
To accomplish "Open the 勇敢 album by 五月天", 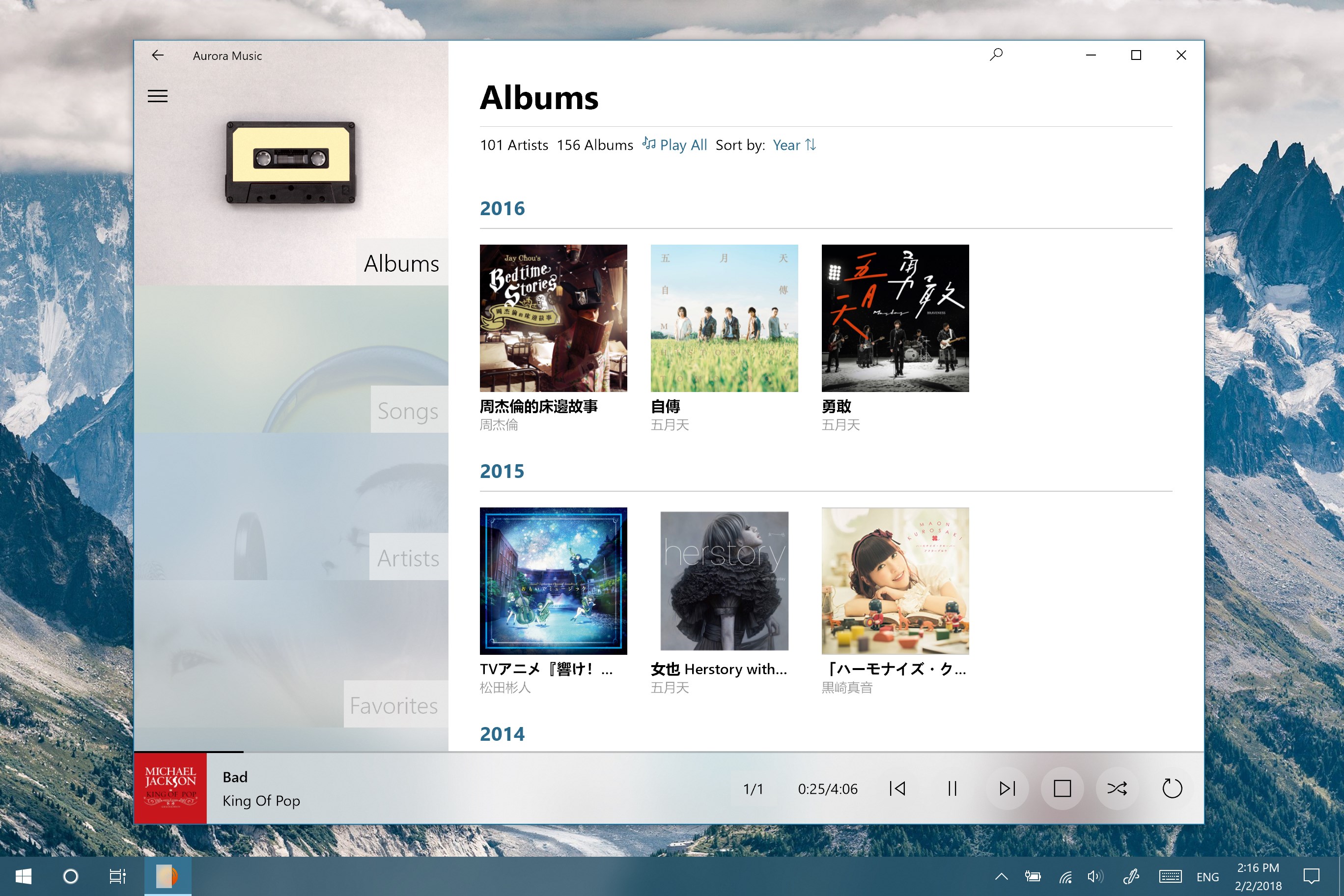I will pos(895,318).
